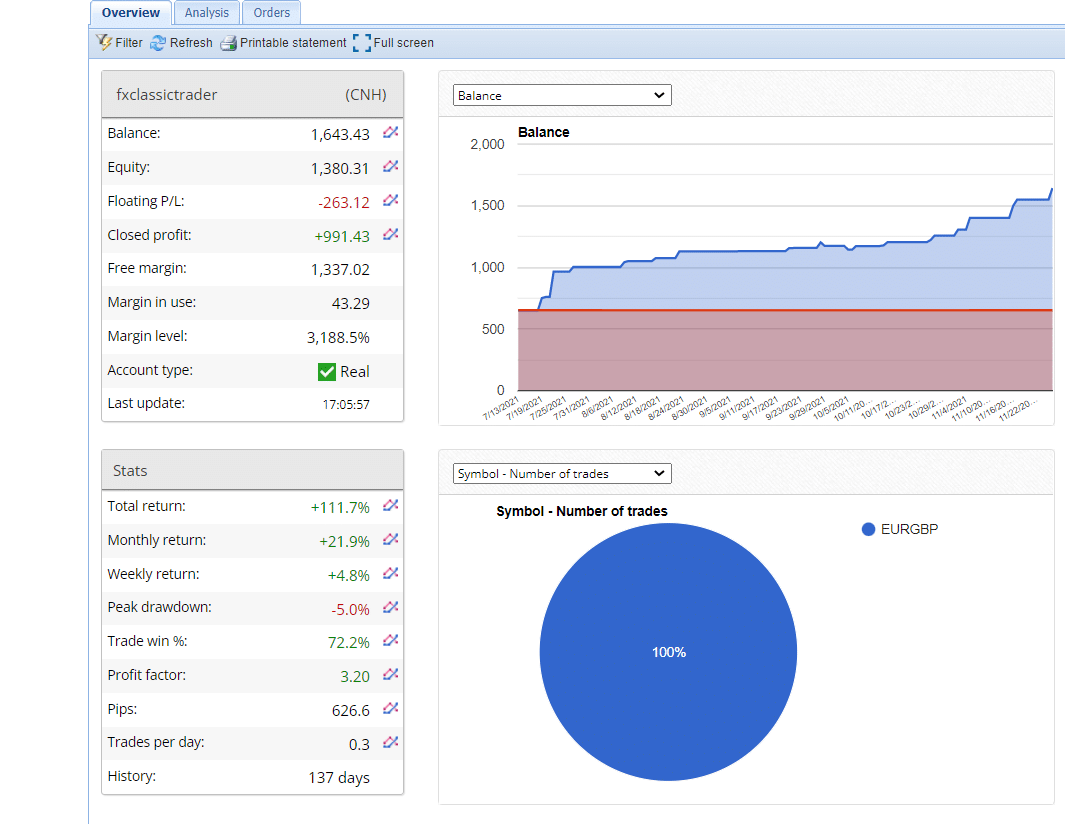Click the Trade win % chart icon

(x=391, y=642)
